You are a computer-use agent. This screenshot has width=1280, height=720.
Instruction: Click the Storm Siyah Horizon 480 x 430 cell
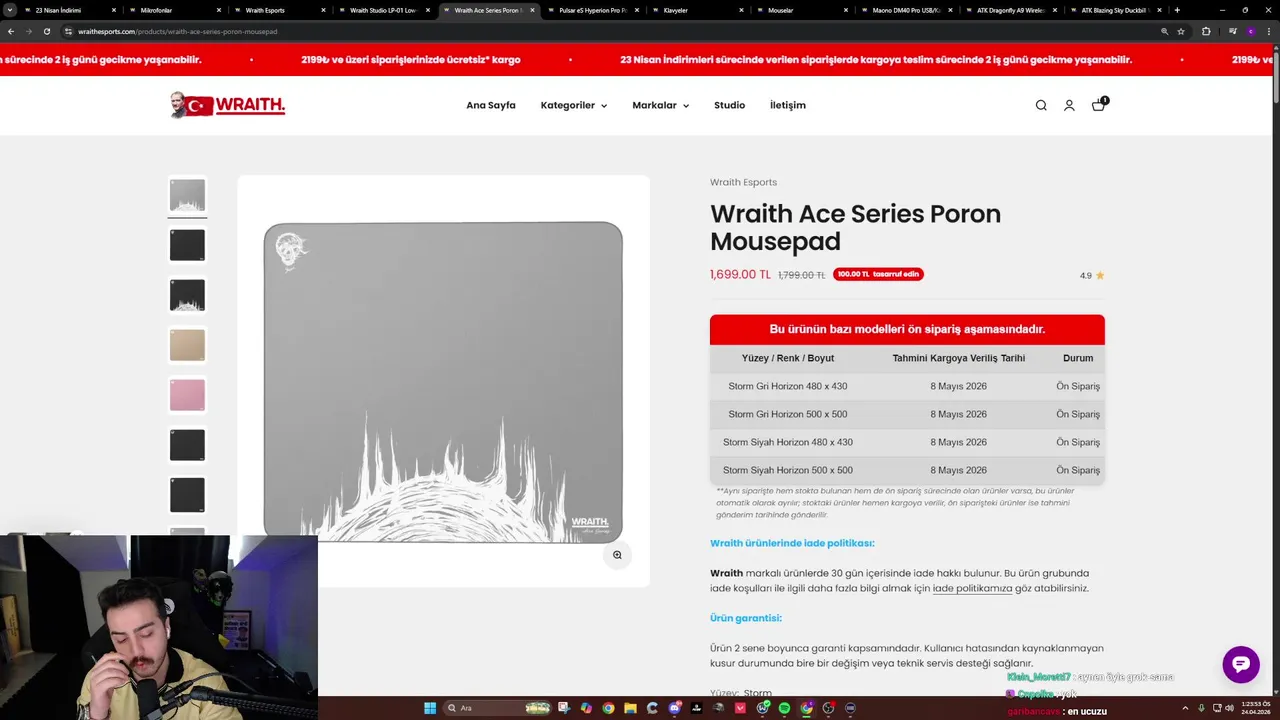[788, 442]
